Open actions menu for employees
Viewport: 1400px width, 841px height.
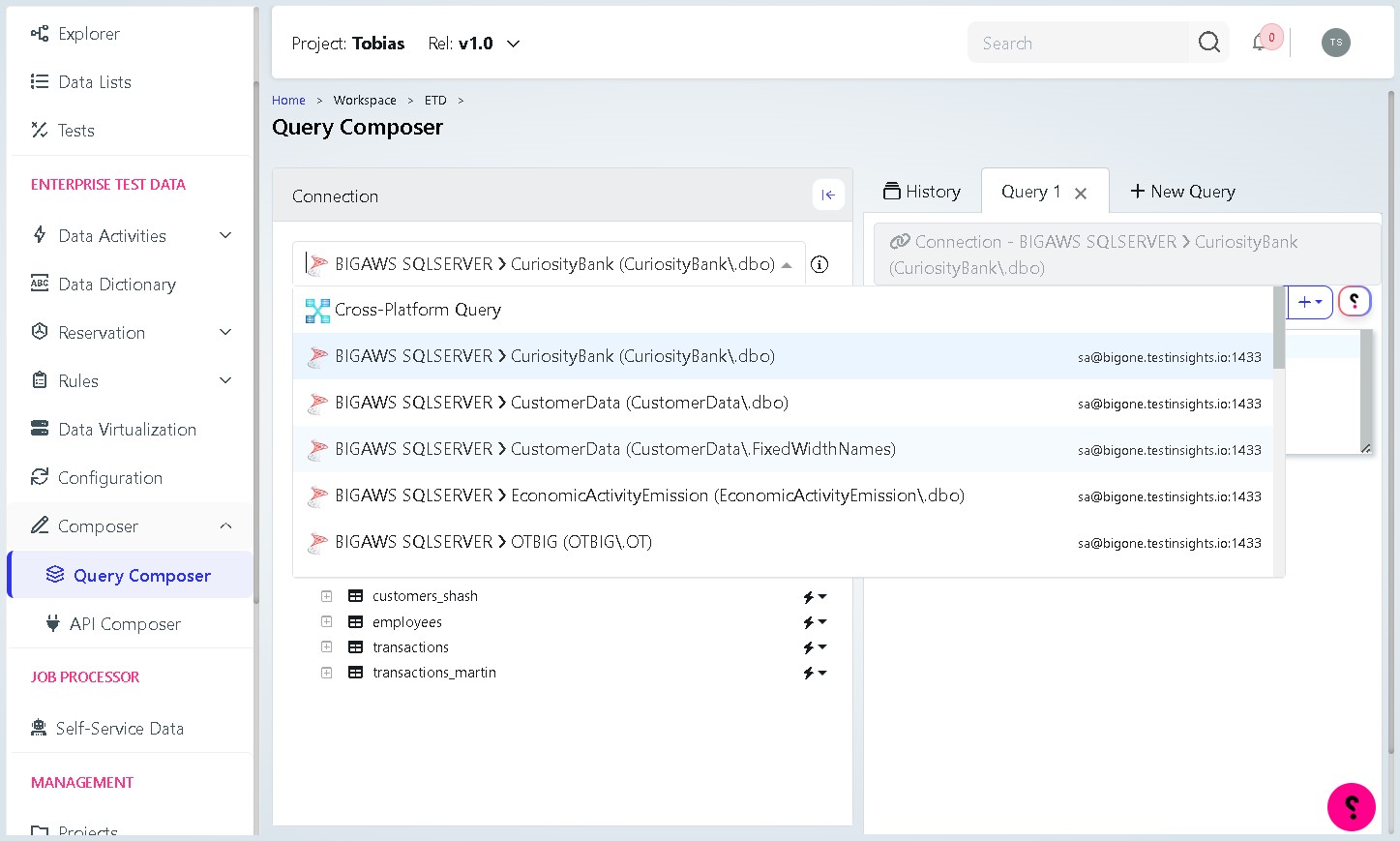(x=815, y=622)
